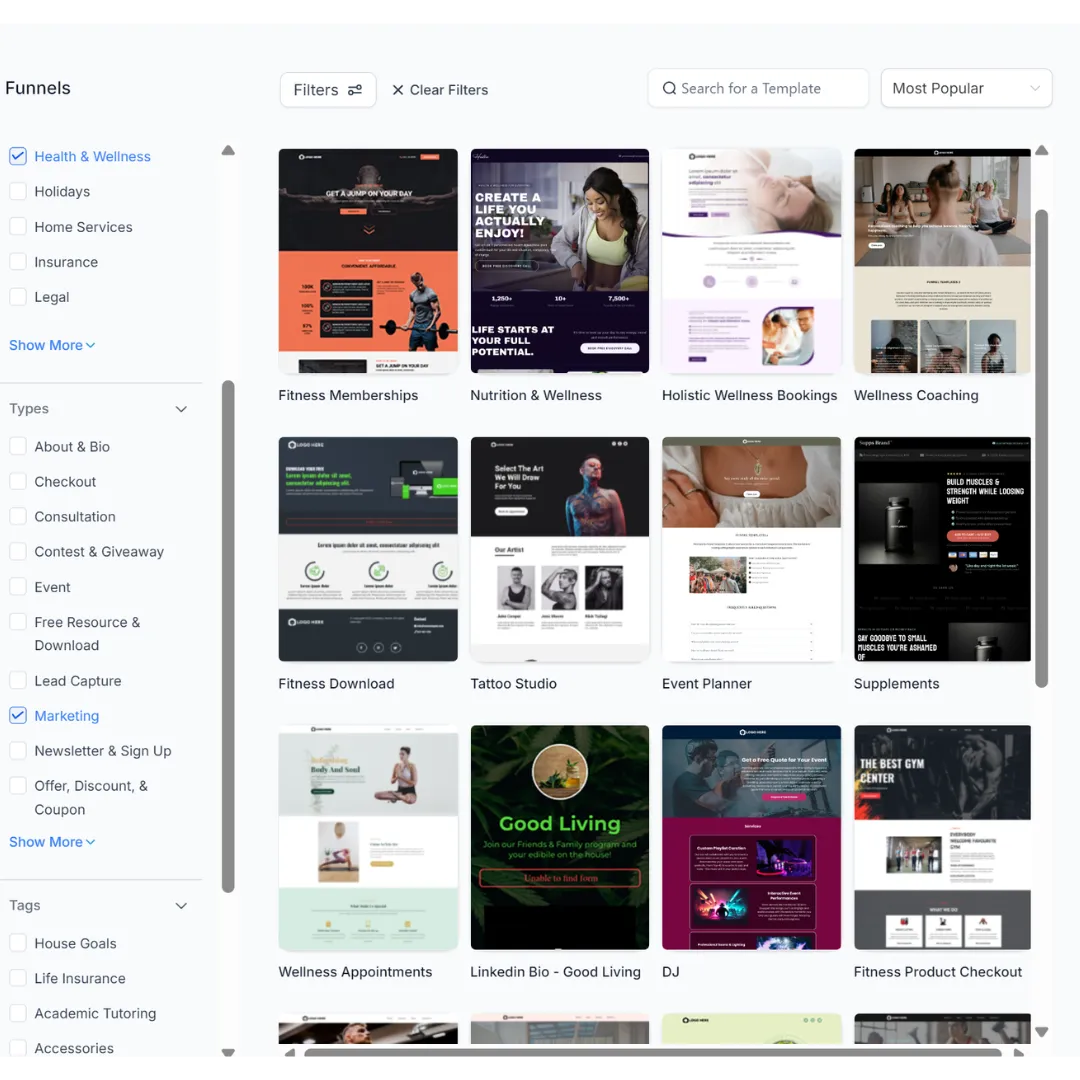The image size is (1080, 1080).
Task: Select the Holistic Wellness Bookings thumbnail
Action: click(x=751, y=261)
